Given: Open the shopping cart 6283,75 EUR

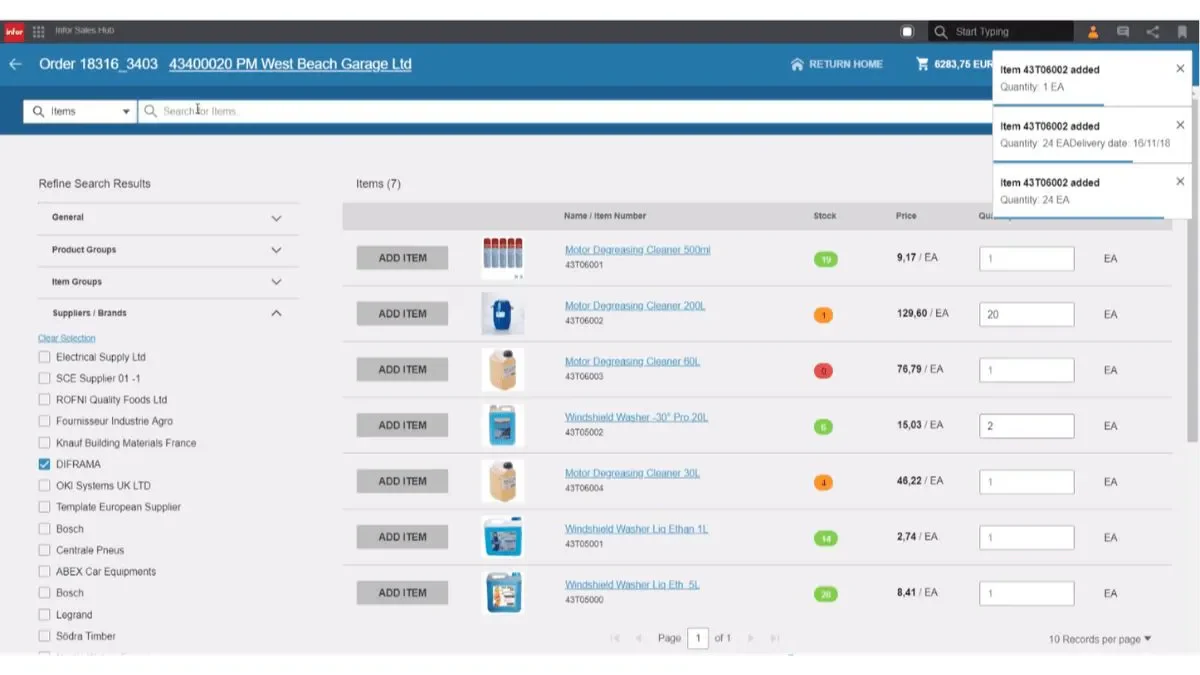Looking at the screenshot, I should 955,64.
